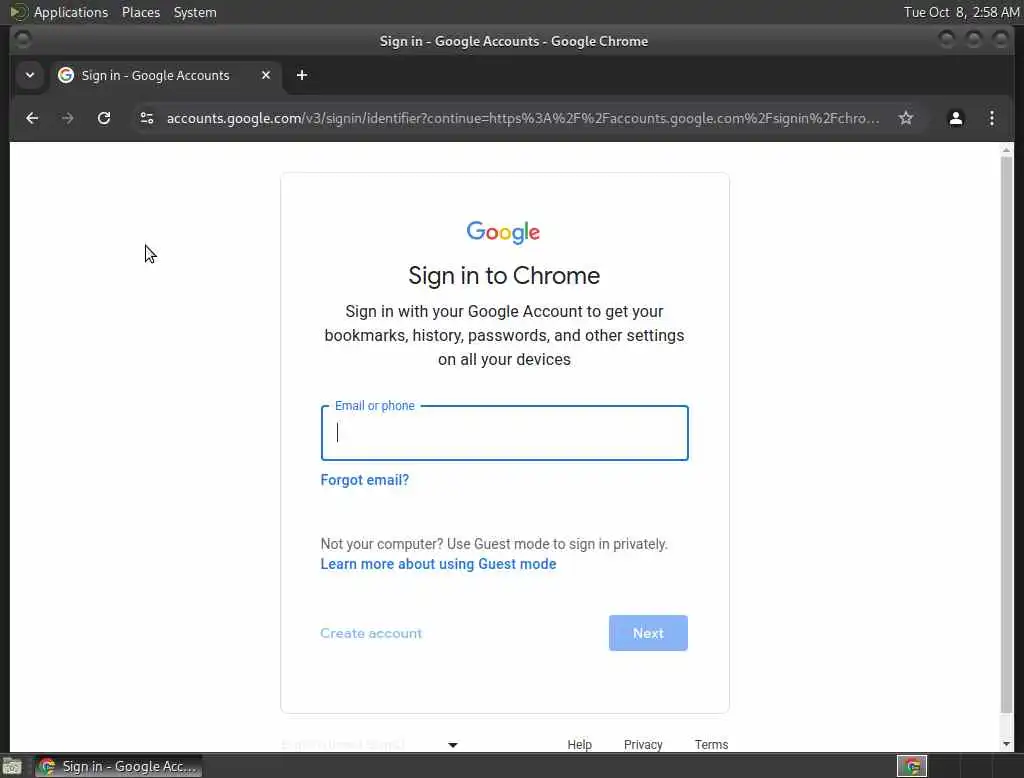This screenshot has height=778, width=1024.
Task: Click the date and time clock
Action: (x=961, y=12)
